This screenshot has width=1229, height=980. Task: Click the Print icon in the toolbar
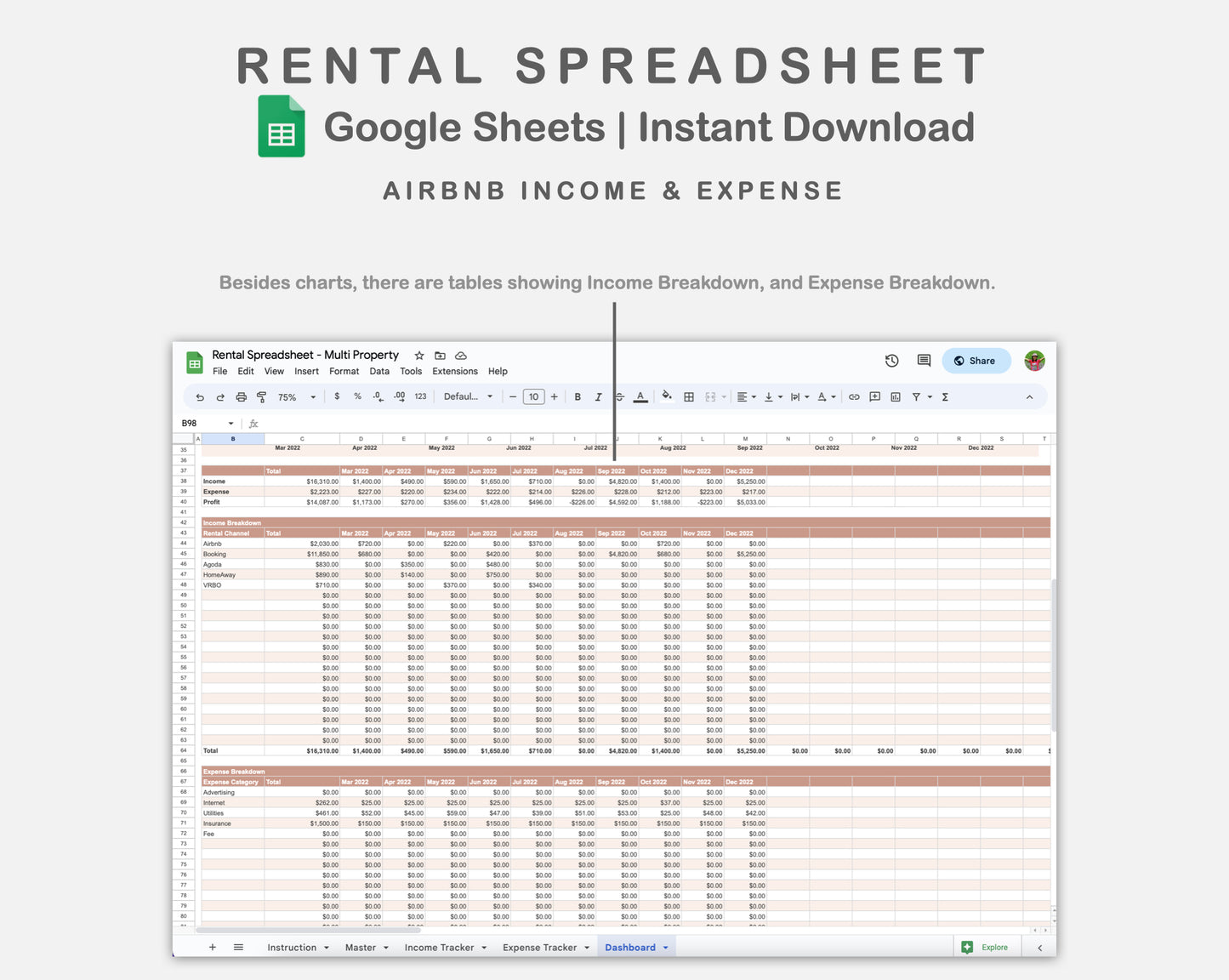[x=242, y=396]
